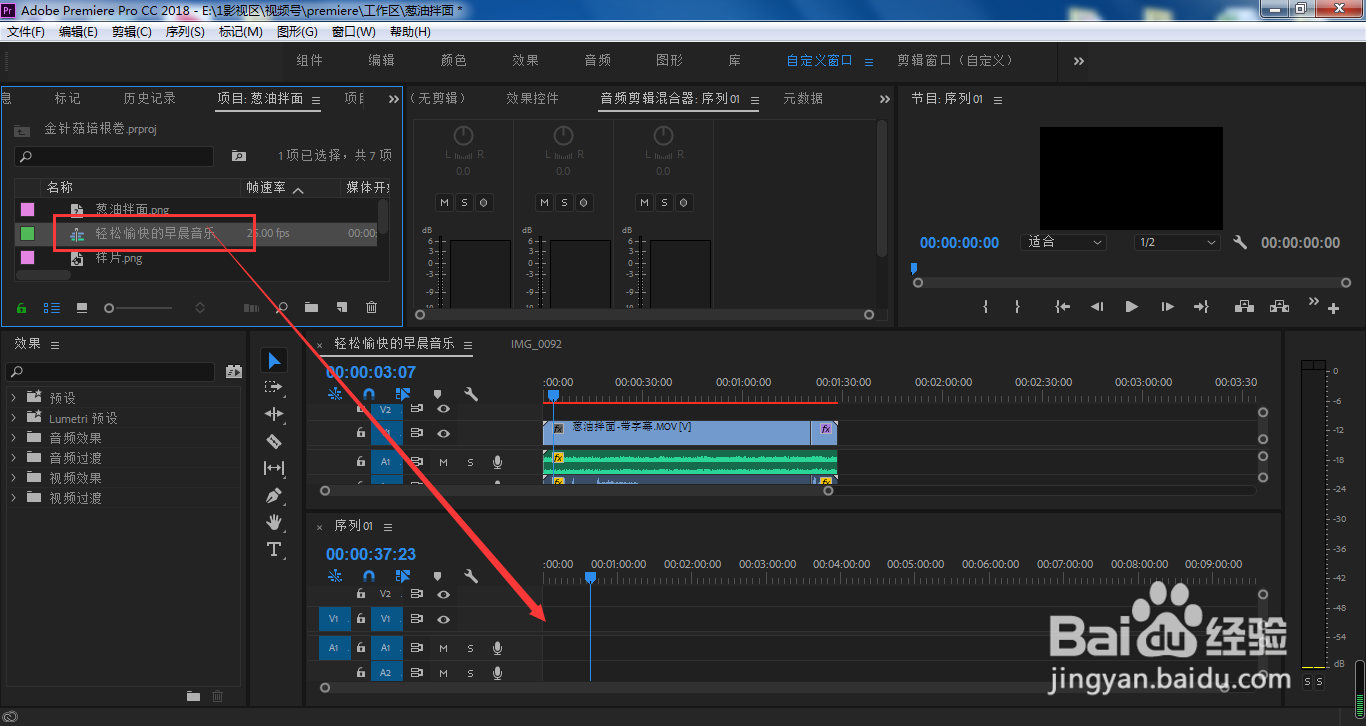Image resolution: width=1366 pixels, height=726 pixels.
Task: Expand the 音频效果 folder
Action: [x=14, y=438]
